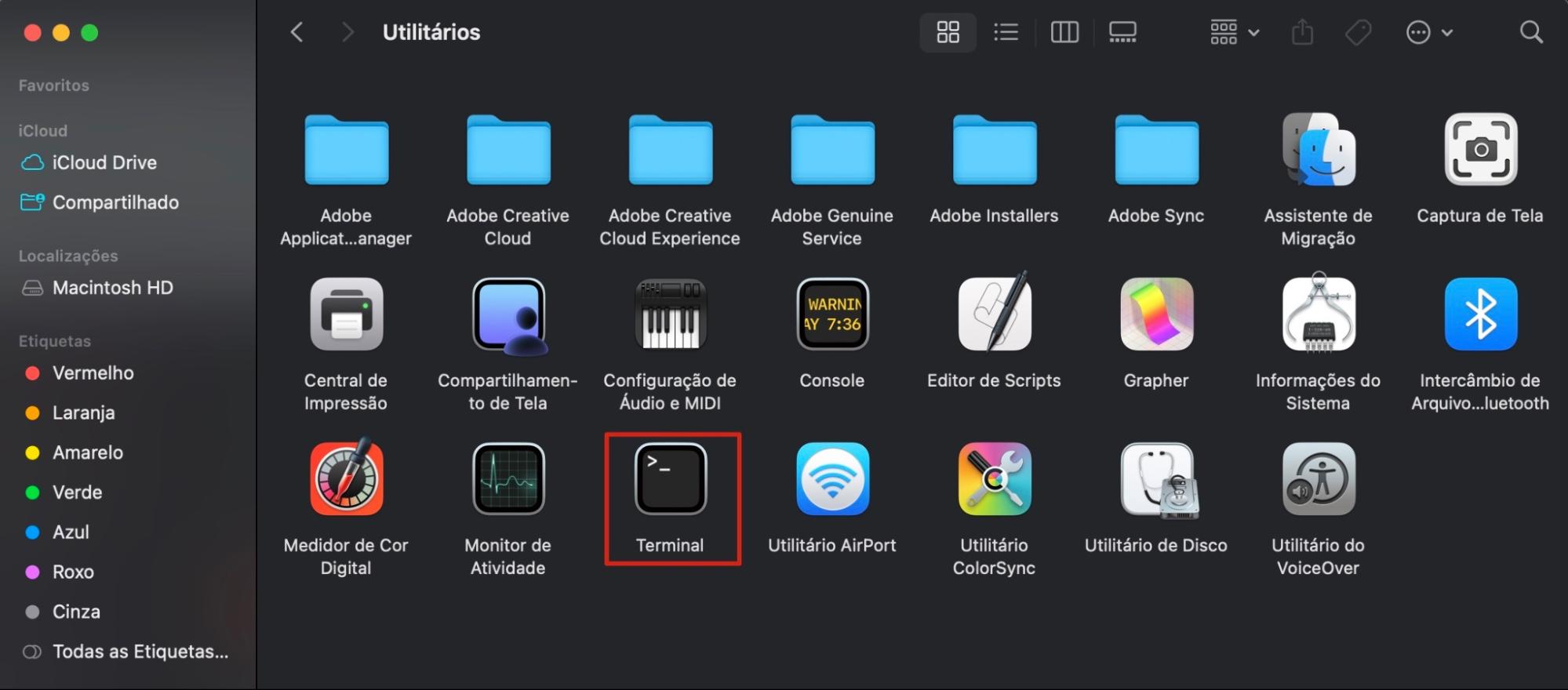Click the Etiquetas section header
Viewport: 1568px width, 690px height.
tap(55, 341)
